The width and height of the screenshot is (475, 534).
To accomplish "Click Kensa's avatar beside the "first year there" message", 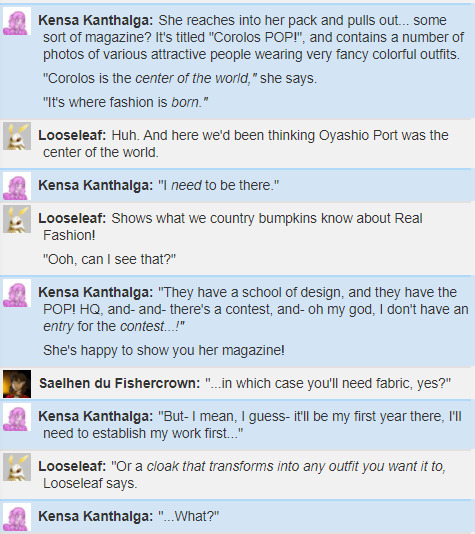I will pyautogui.click(x=17, y=417).
